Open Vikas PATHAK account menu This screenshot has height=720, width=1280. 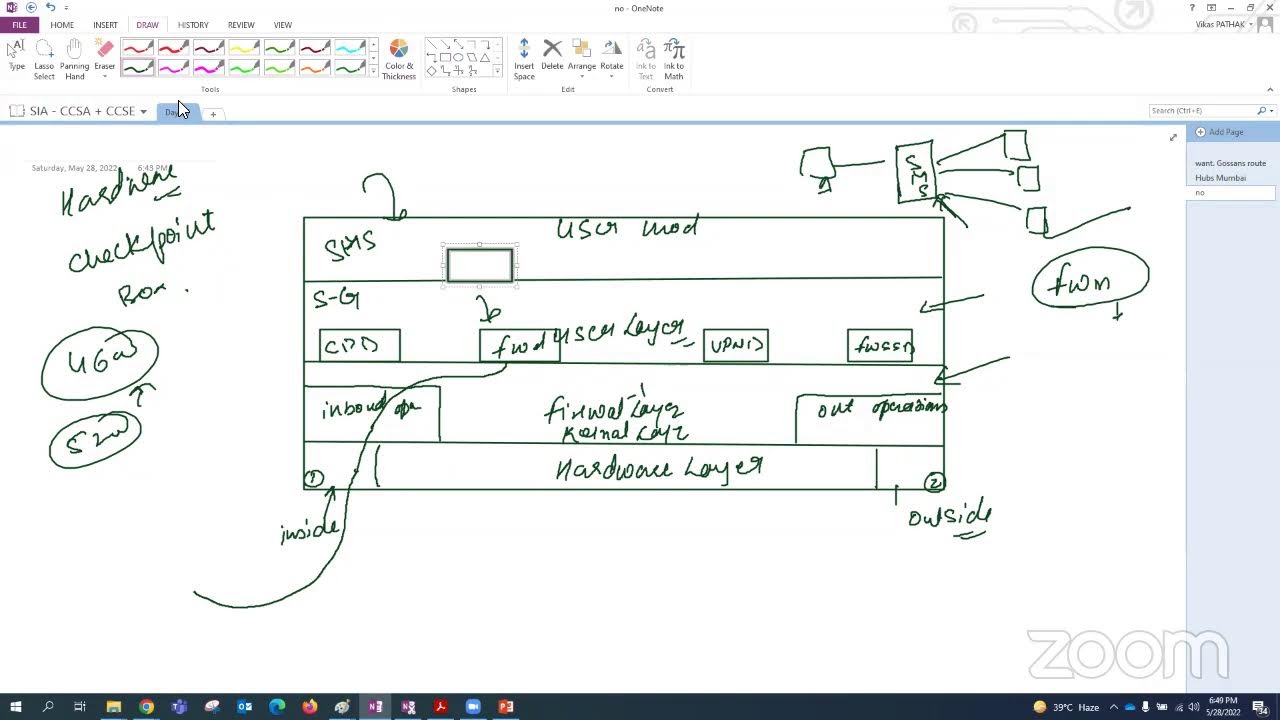1224,24
